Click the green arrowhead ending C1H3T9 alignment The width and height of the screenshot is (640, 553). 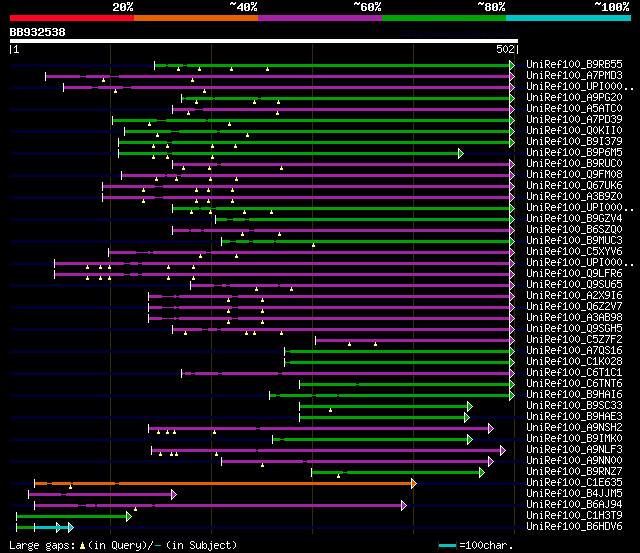129,517
